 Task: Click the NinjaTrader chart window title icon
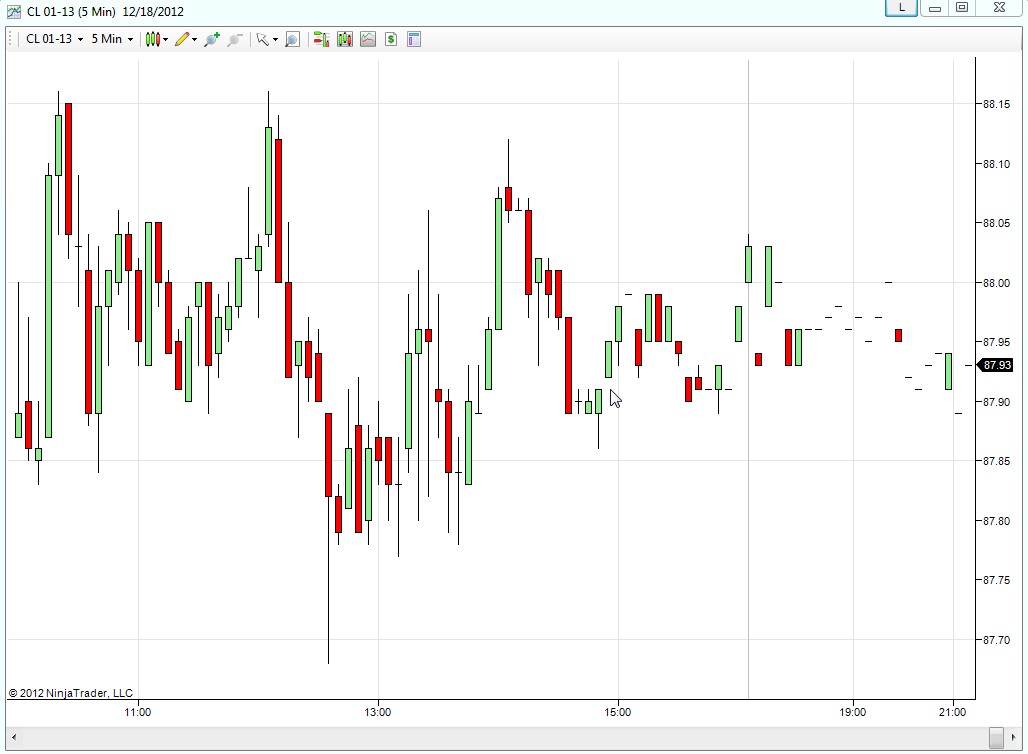coord(13,11)
